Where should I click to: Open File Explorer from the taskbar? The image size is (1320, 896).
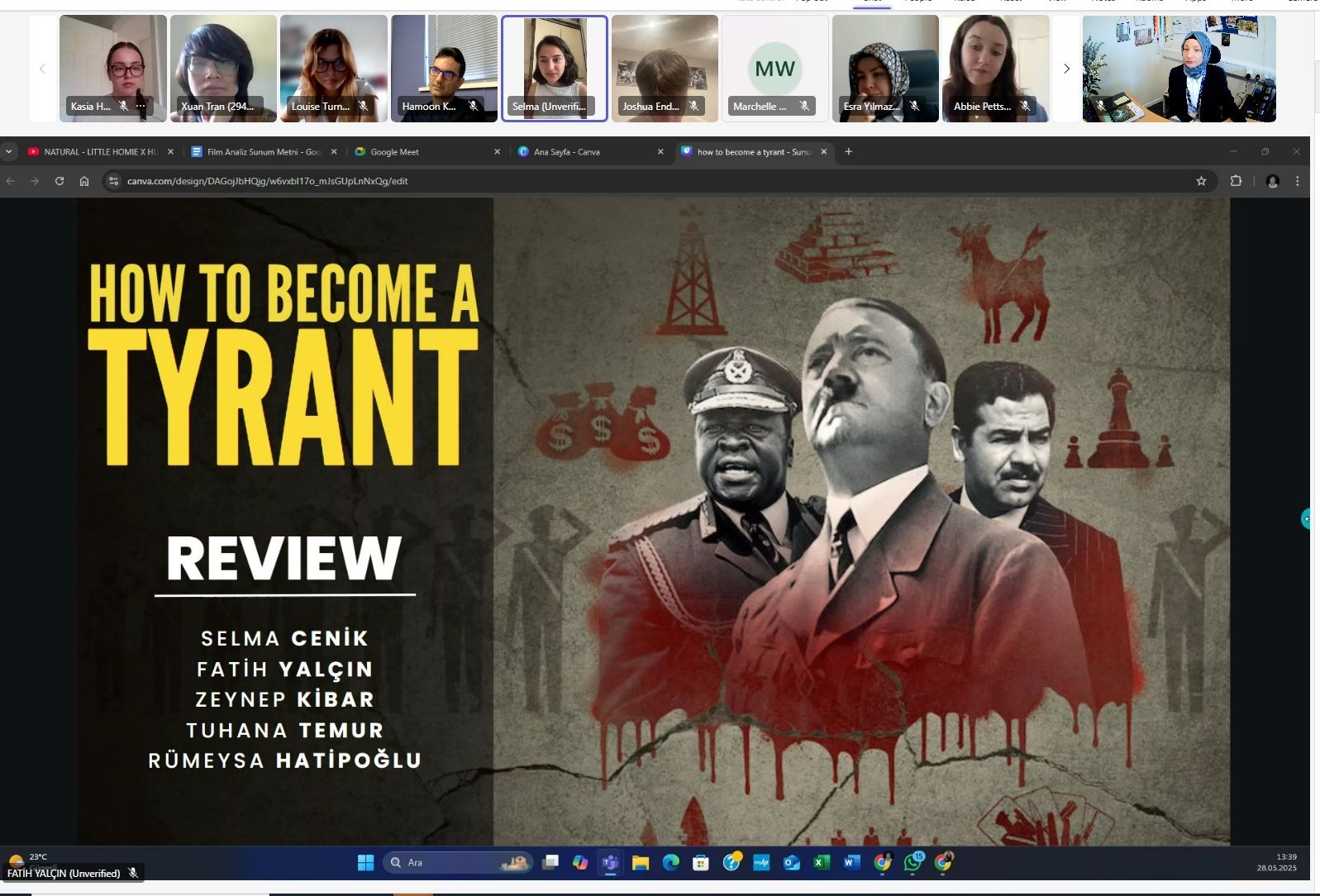coord(641,863)
